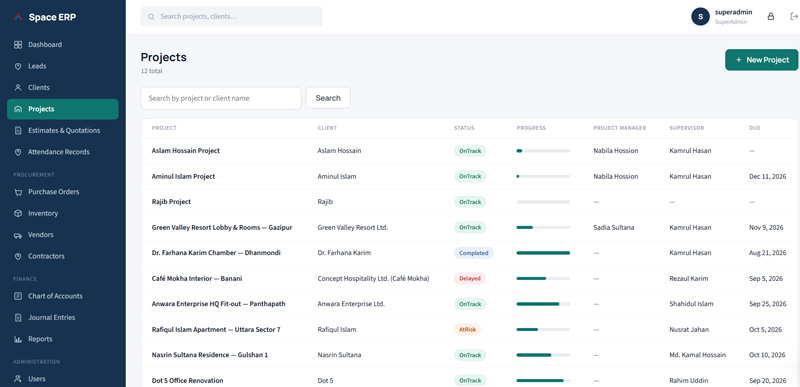This screenshot has height=387, width=800.
Task: Click project manager Sadia Sultana
Action: [614, 227]
